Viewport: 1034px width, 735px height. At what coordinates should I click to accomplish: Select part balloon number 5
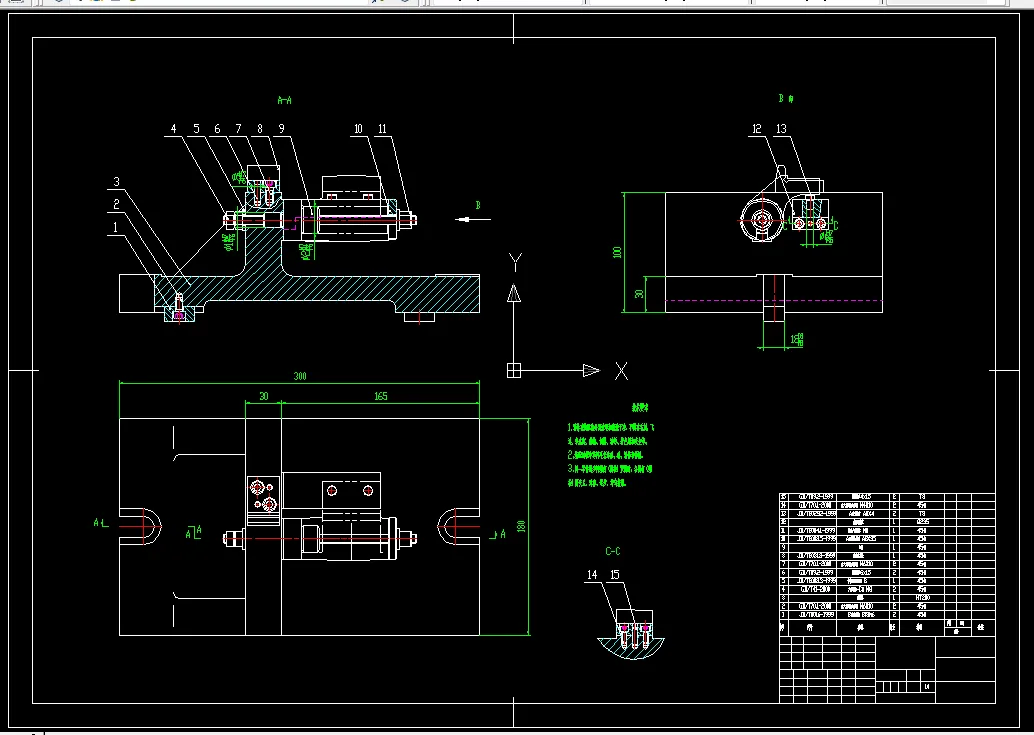[x=196, y=129]
